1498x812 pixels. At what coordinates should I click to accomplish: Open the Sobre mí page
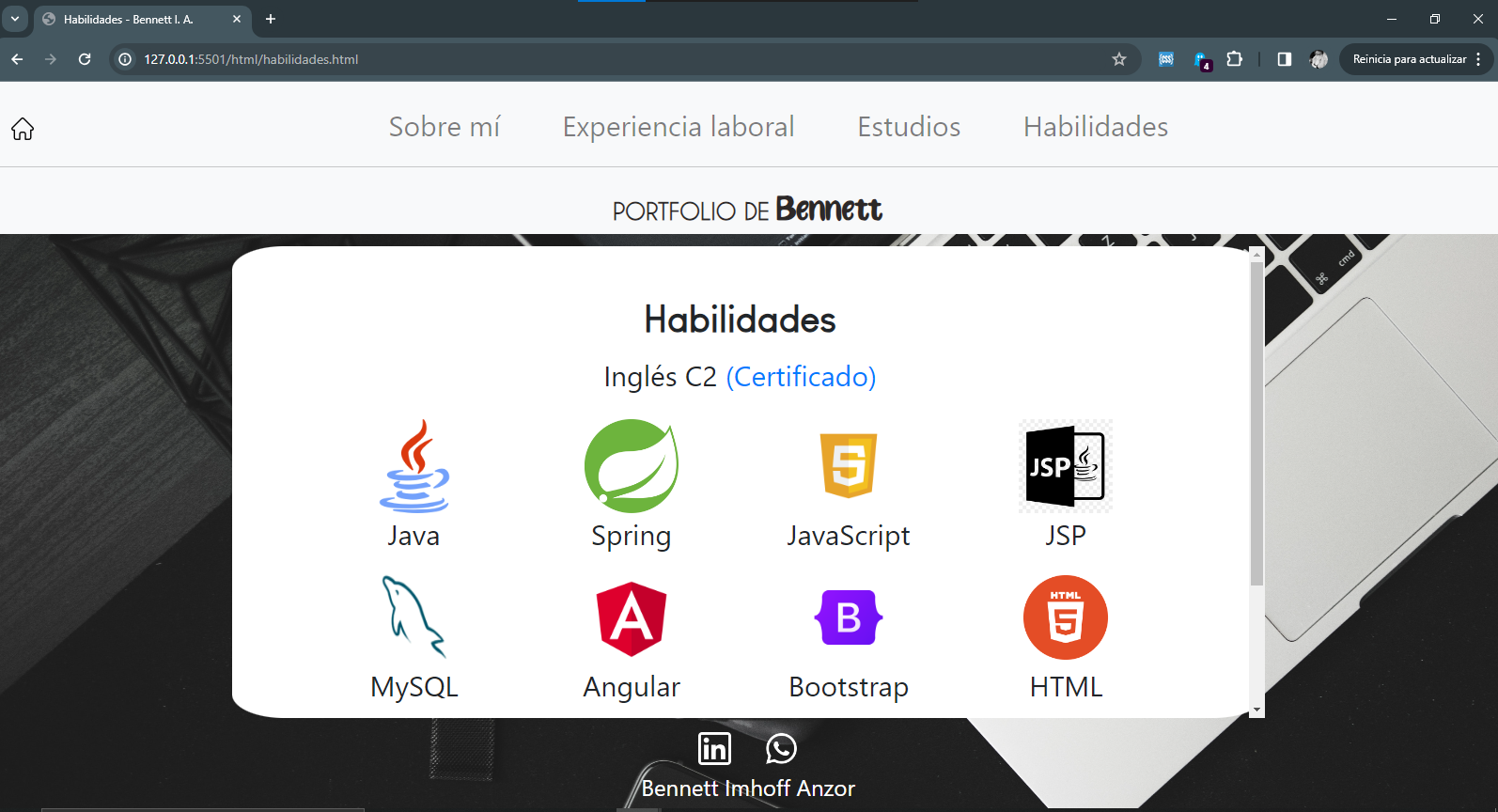click(x=445, y=127)
